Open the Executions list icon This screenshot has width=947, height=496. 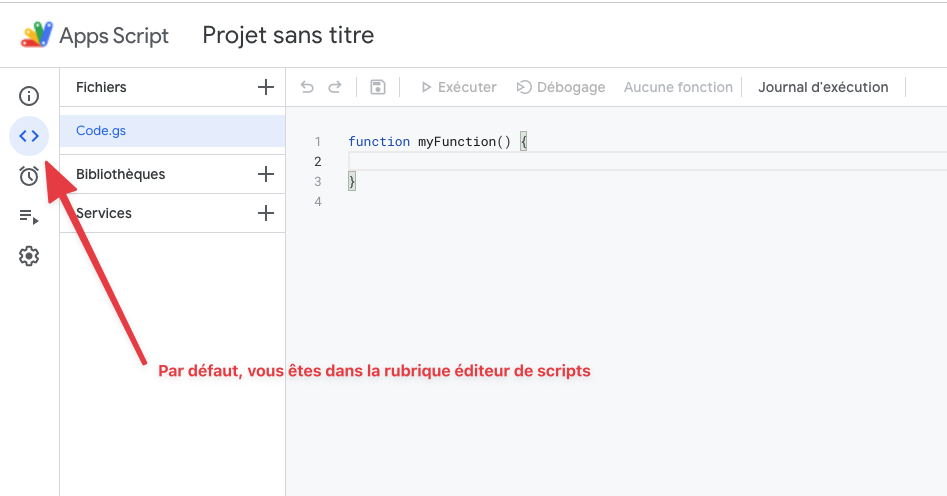point(29,216)
